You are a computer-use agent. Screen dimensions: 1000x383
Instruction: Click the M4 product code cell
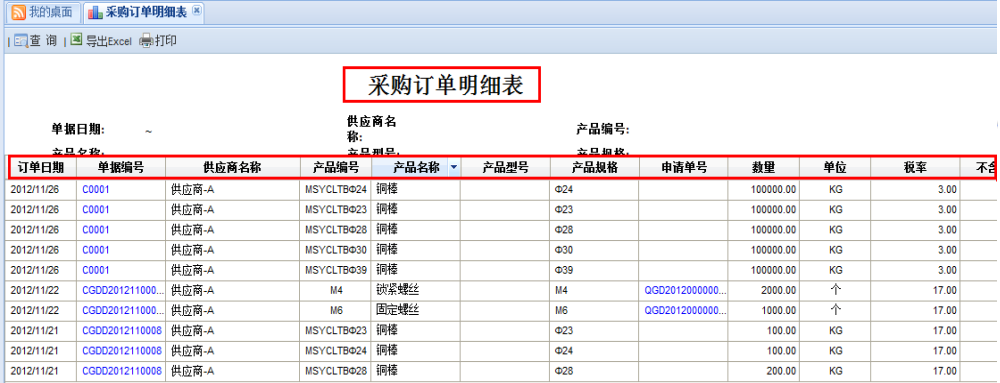(336, 291)
